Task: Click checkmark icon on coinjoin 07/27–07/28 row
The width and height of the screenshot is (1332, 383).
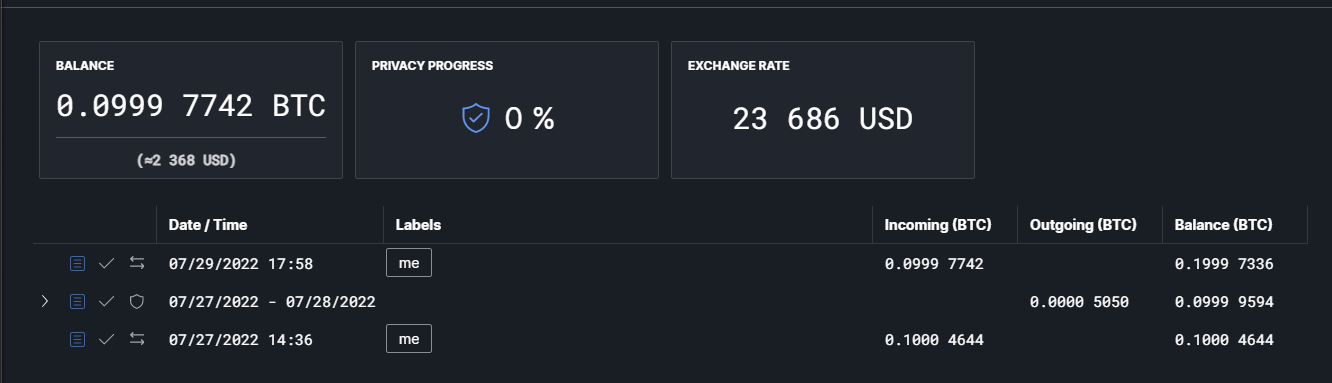Action: point(107,301)
